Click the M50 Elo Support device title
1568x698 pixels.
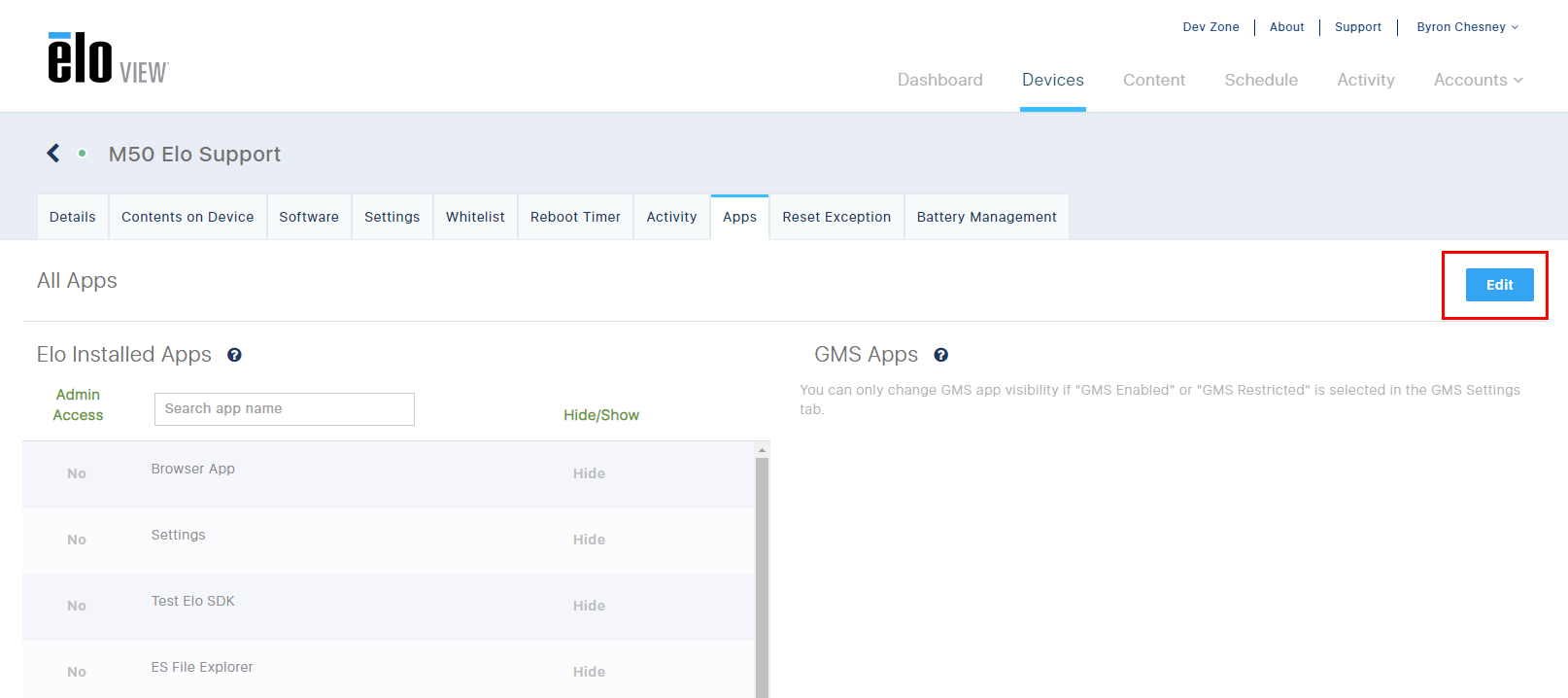coord(194,154)
